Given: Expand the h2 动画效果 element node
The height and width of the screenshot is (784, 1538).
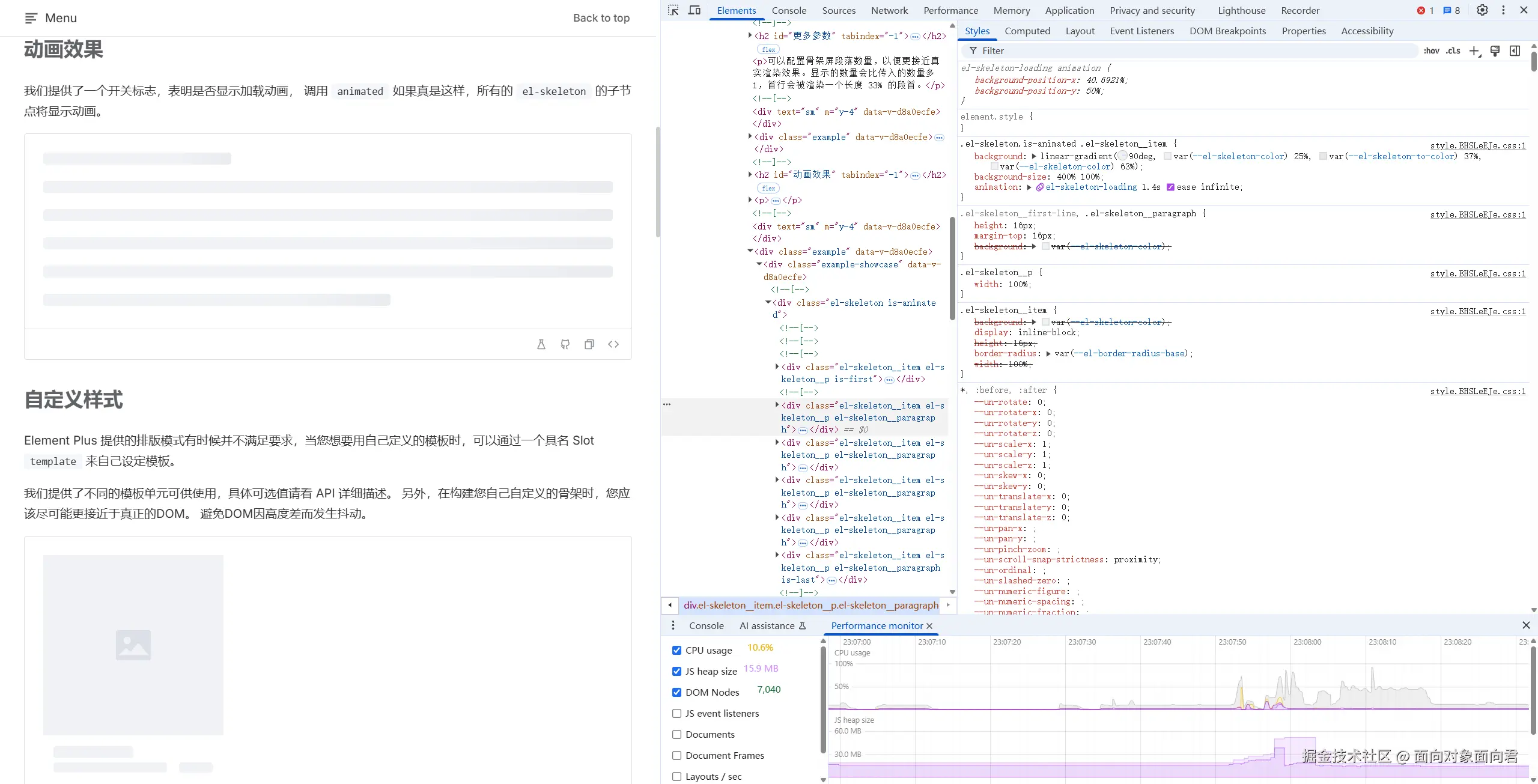Looking at the screenshot, I should 750,174.
